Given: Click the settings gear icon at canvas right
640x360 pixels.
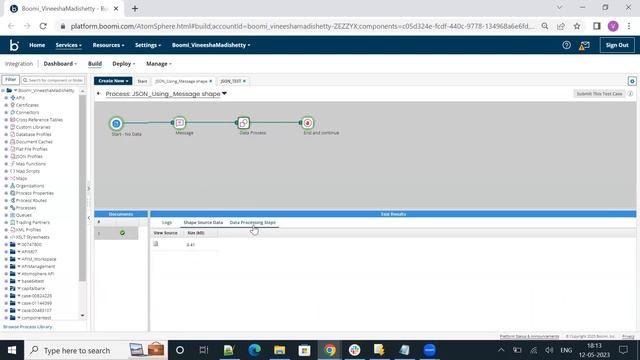Looking at the screenshot, I should (x=632, y=81).
